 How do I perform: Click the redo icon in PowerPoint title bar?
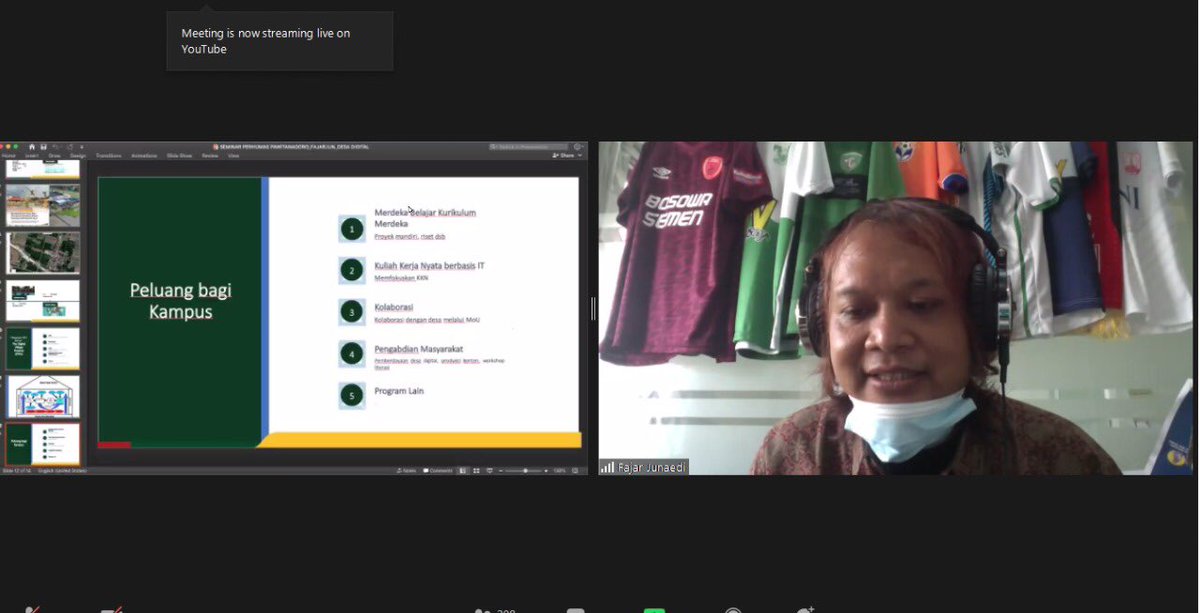70,147
